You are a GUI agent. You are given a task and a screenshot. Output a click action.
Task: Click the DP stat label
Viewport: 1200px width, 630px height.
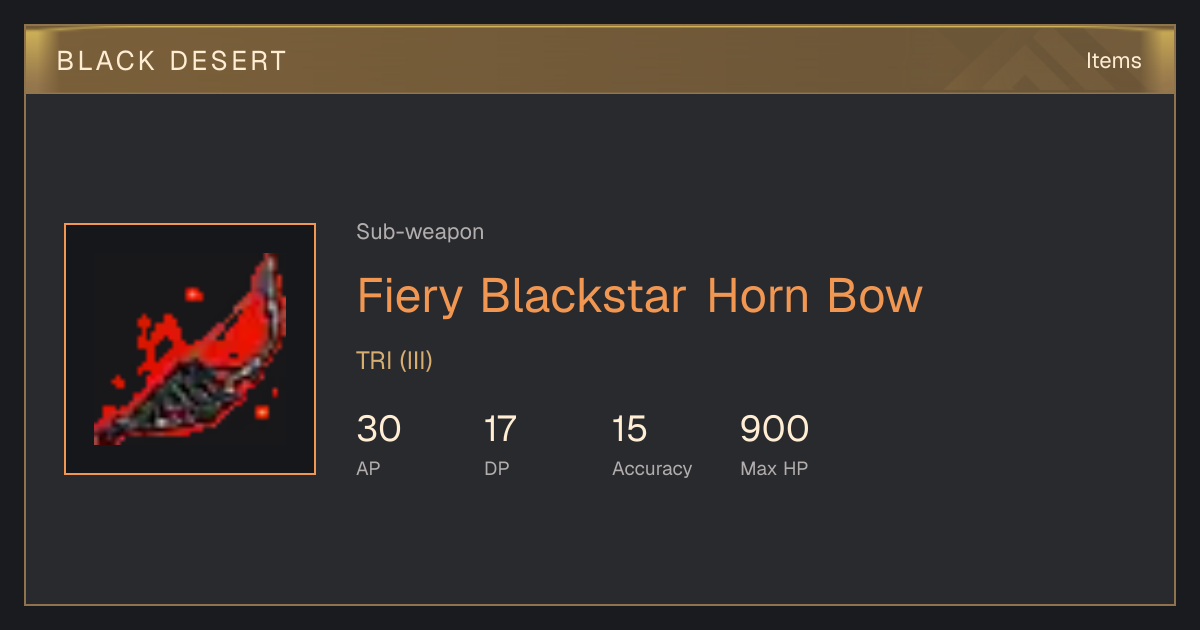click(x=496, y=468)
